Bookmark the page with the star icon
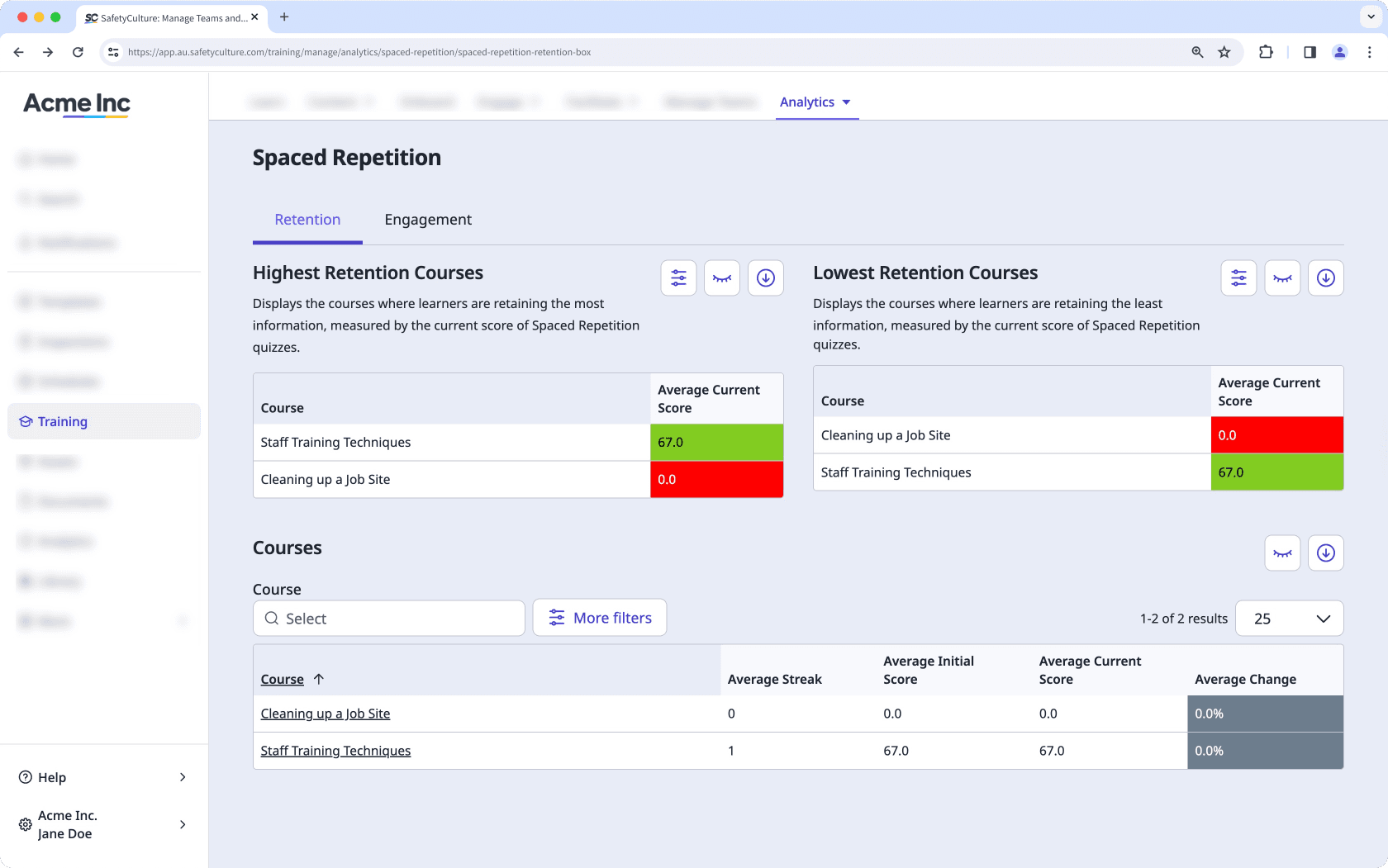The width and height of the screenshot is (1388, 868). (x=1224, y=51)
